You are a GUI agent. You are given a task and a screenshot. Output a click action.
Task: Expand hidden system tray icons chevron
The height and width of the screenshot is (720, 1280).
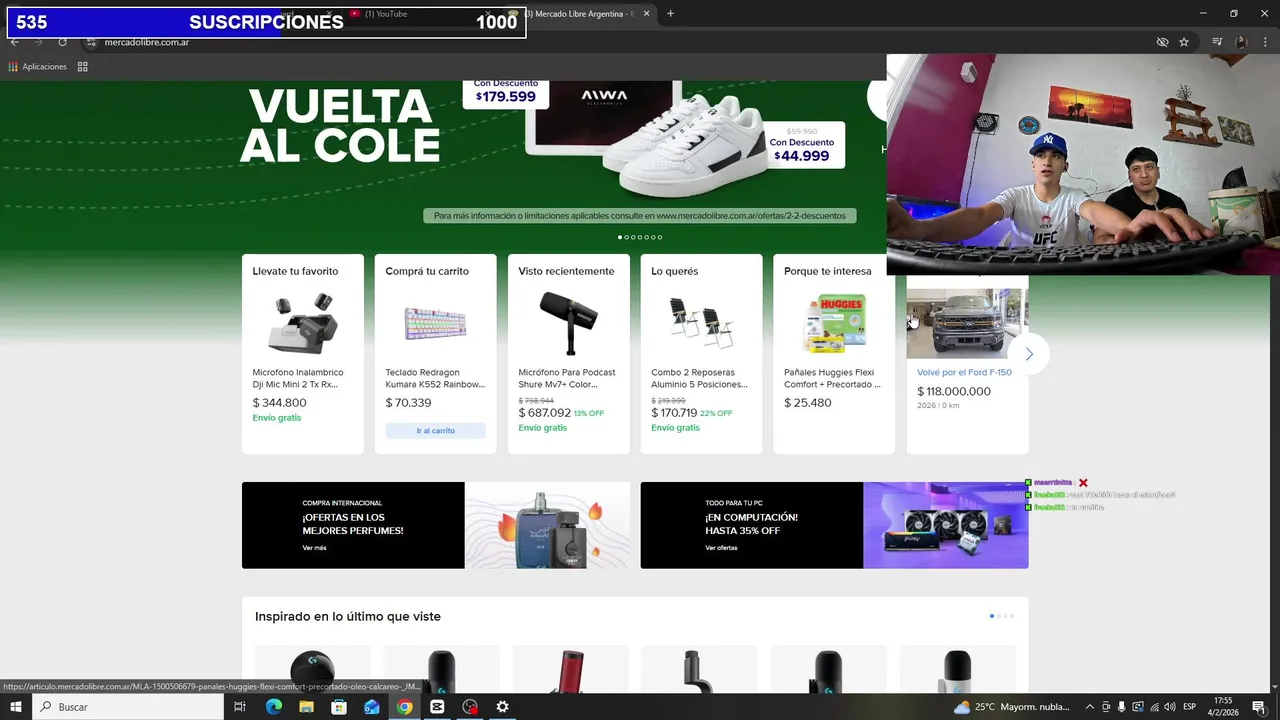click(1089, 707)
